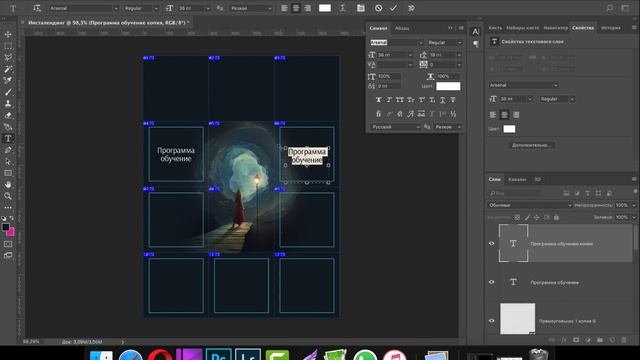The height and width of the screenshot is (360, 640).
Task: Apply Faux Bold in Character panel
Action: pos(378,100)
